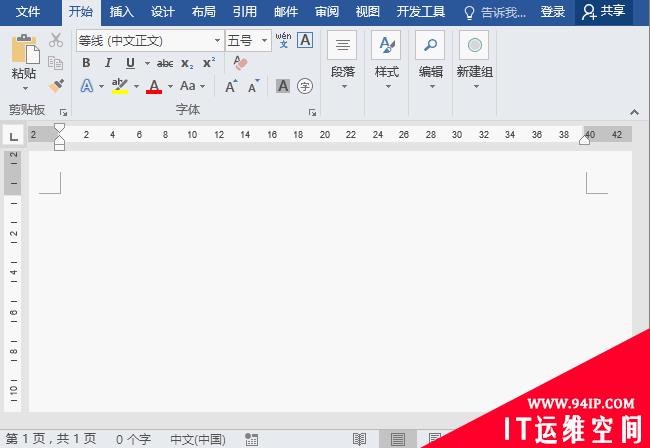Click the Cut scissors icon

coord(56,40)
